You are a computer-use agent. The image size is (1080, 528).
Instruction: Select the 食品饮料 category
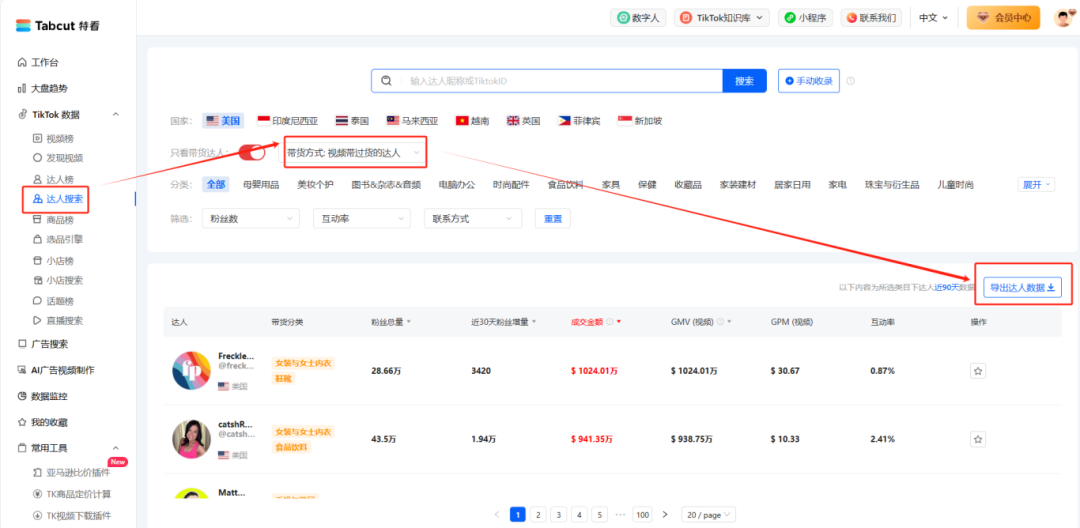[565, 184]
